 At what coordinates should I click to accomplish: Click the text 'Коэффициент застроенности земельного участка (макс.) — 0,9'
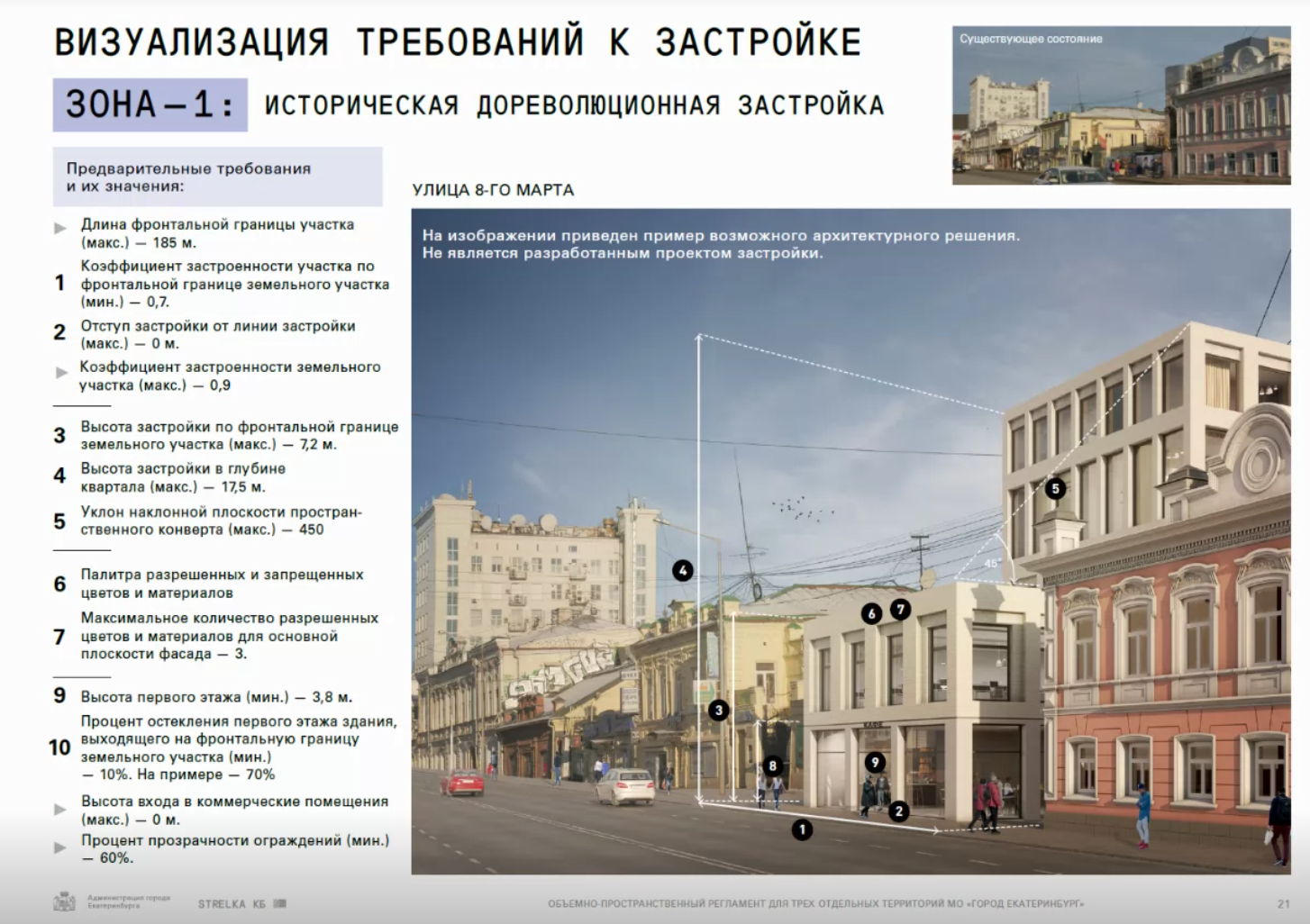pyautogui.click(x=230, y=376)
